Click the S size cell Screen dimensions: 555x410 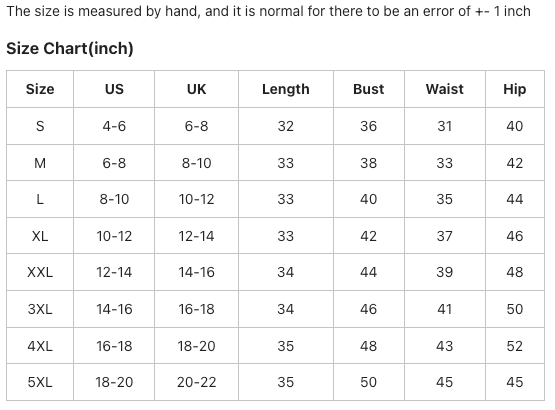tap(40, 126)
